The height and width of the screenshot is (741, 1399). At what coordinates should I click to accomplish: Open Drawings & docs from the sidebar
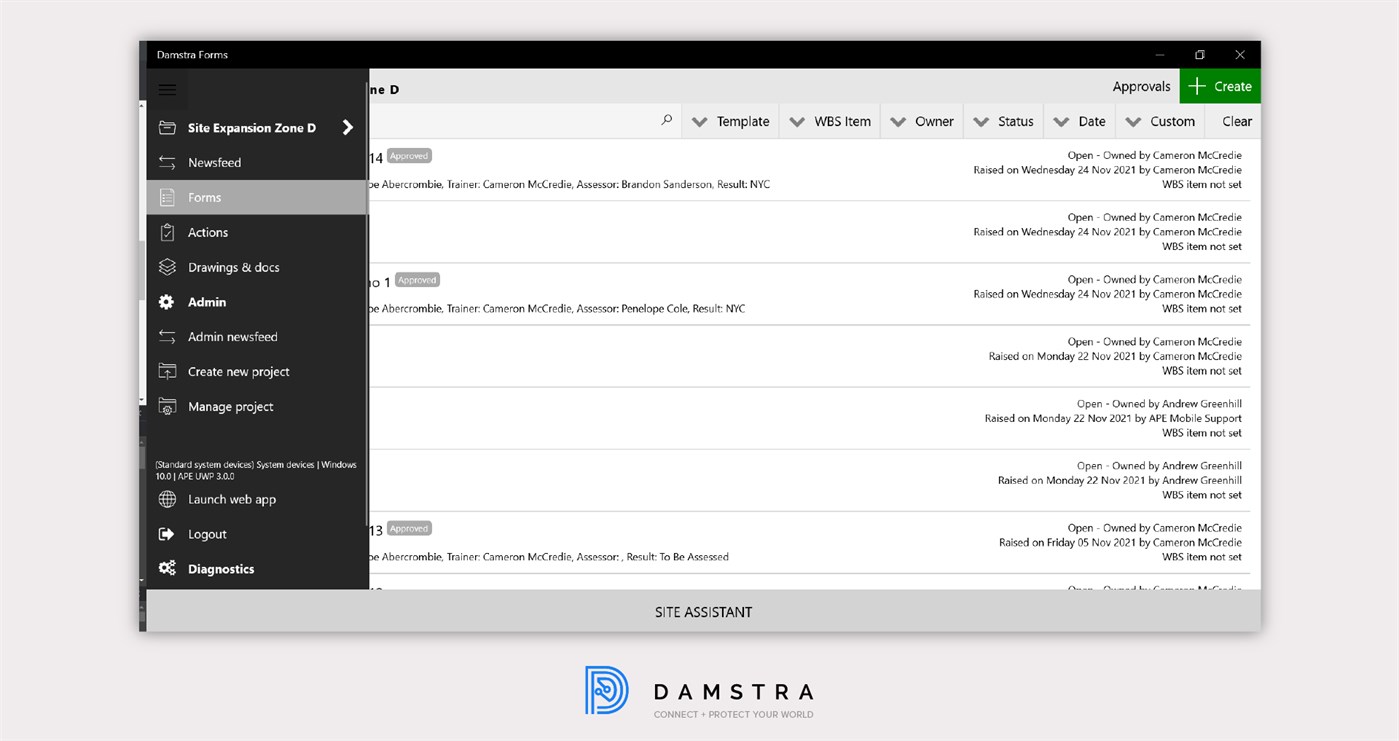click(x=167, y=267)
